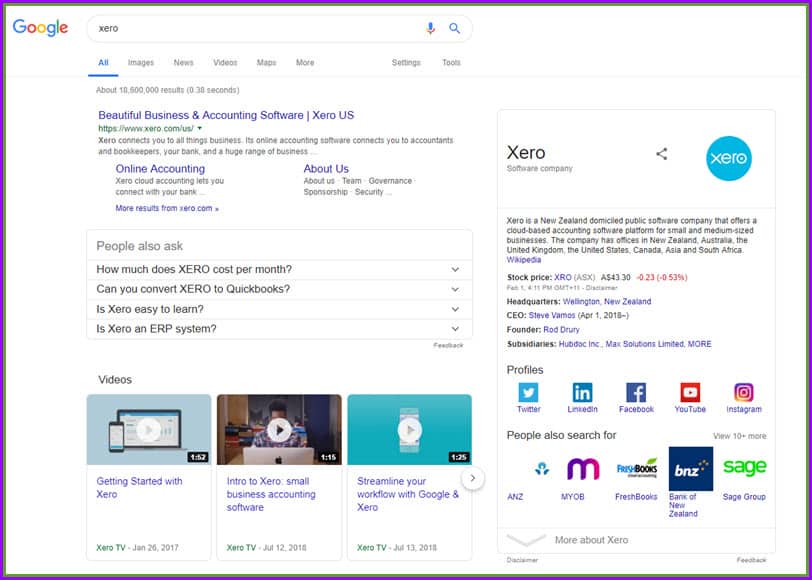
Task: Click the Sponsorship sitelink text
Action: click(x=326, y=192)
